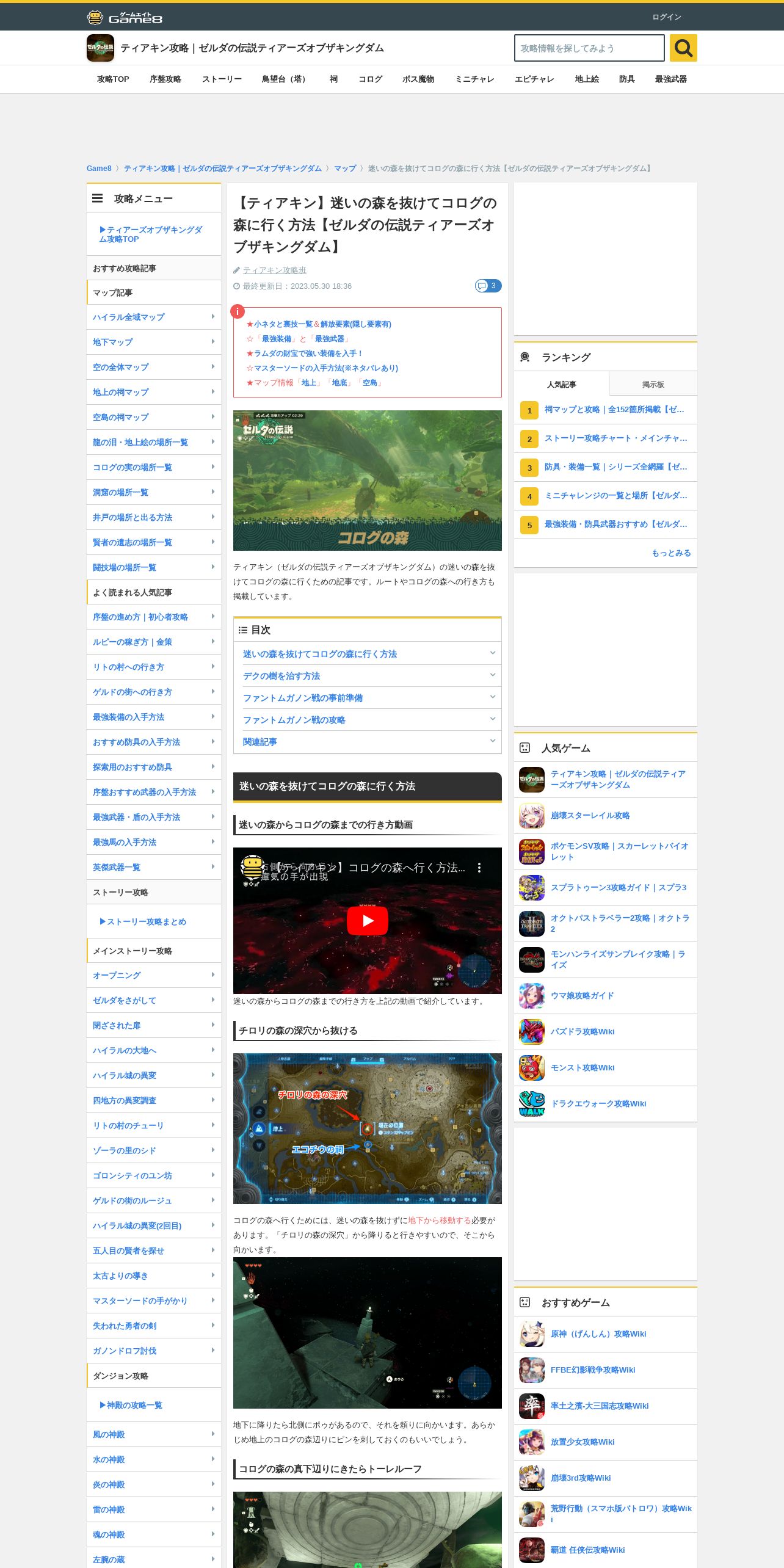Click the 原神 攻略Wiki game icon
784x1568 pixels.
tap(532, 1334)
